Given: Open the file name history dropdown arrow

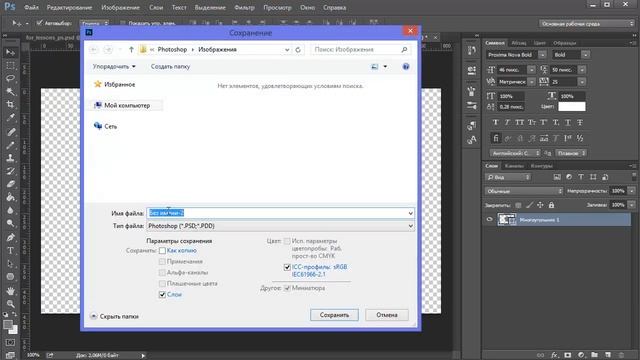Looking at the screenshot, I should point(410,213).
